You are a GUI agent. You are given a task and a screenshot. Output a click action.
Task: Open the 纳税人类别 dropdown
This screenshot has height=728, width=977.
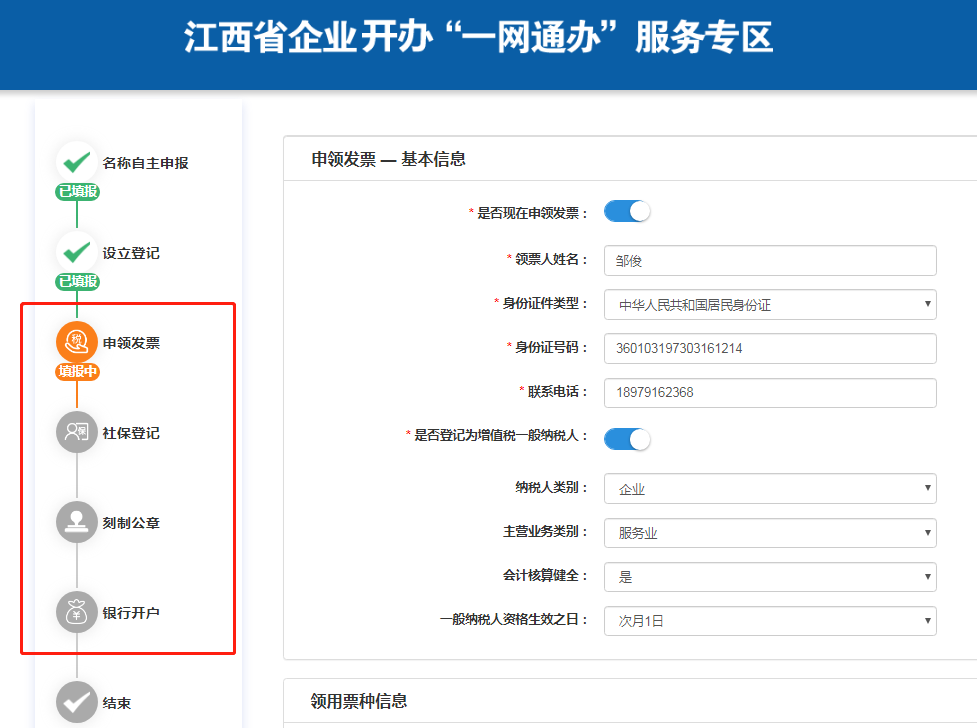point(770,489)
